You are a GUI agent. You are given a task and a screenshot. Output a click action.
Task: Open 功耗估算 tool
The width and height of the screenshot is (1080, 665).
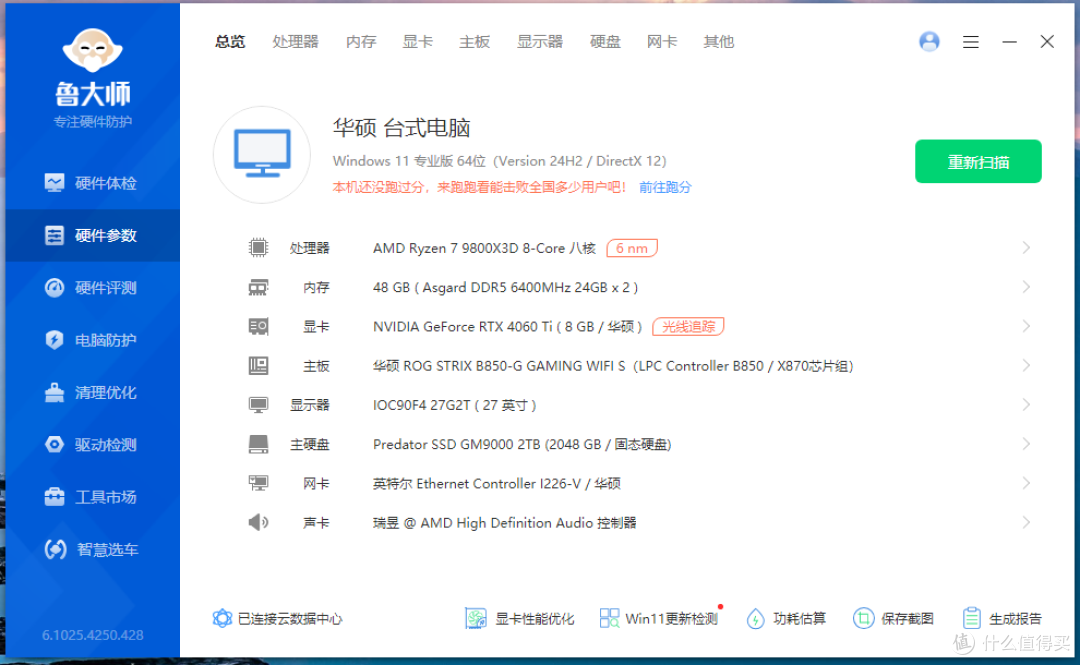(x=787, y=618)
